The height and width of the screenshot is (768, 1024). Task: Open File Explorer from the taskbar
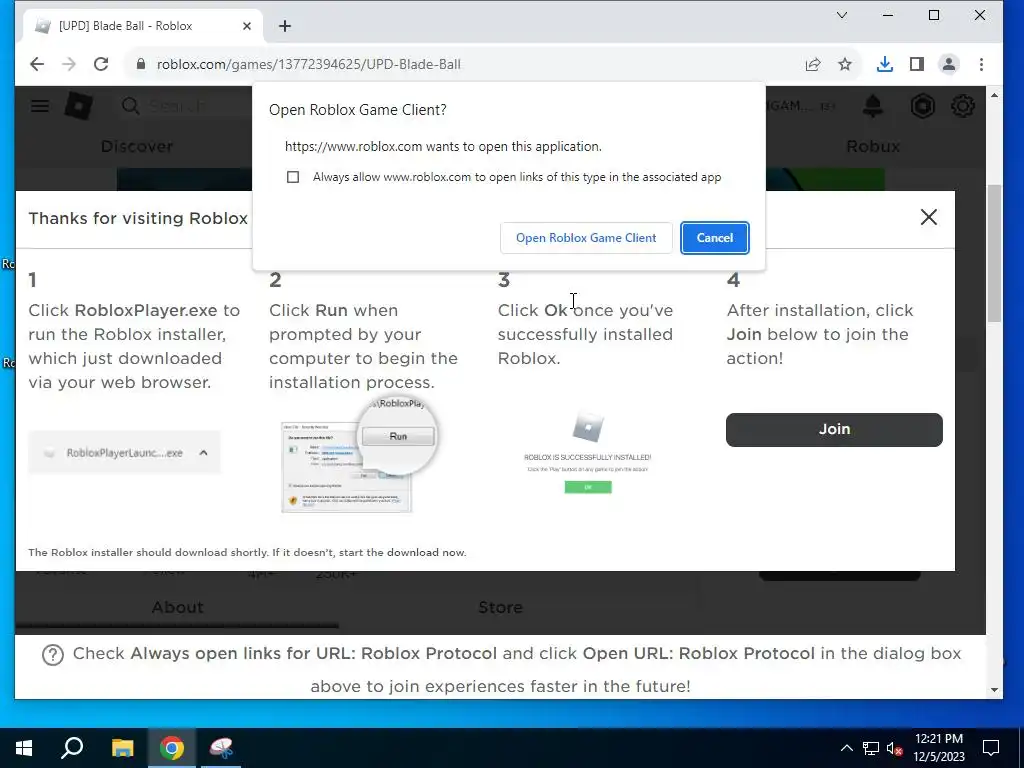click(122, 748)
